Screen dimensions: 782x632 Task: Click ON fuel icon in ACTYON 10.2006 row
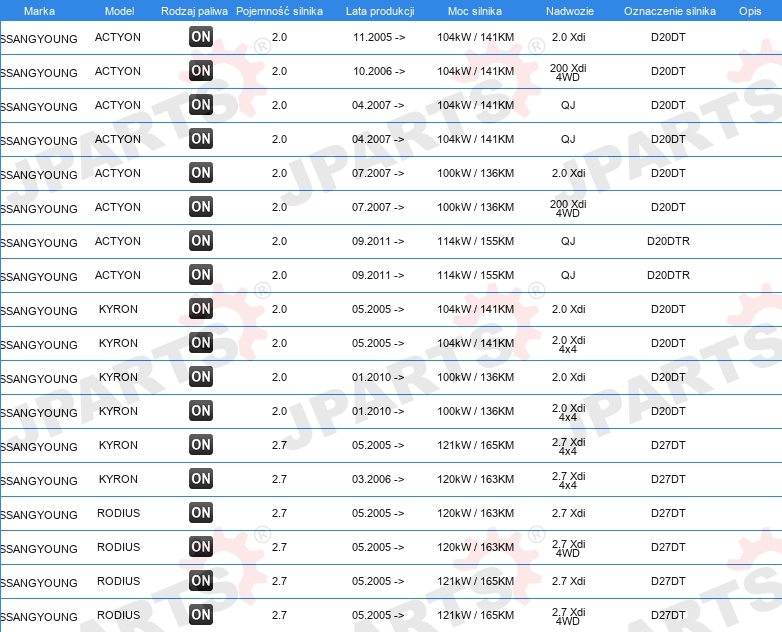[x=201, y=71]
